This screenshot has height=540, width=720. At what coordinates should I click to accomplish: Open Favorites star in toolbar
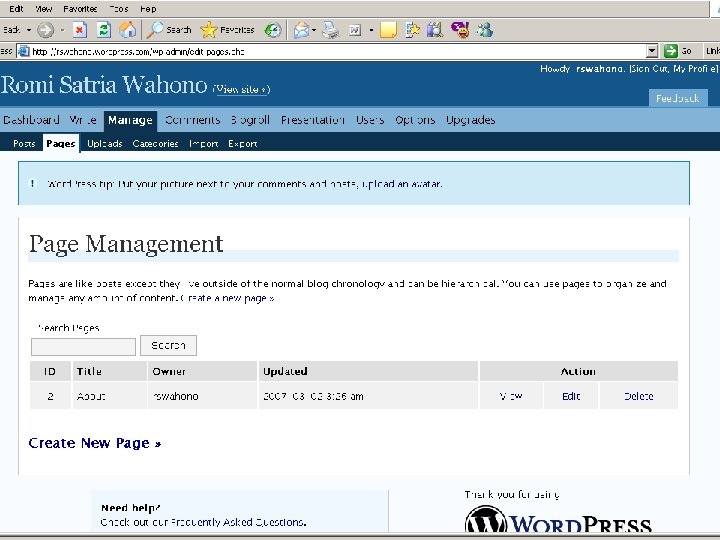click(x=228, y=30)
